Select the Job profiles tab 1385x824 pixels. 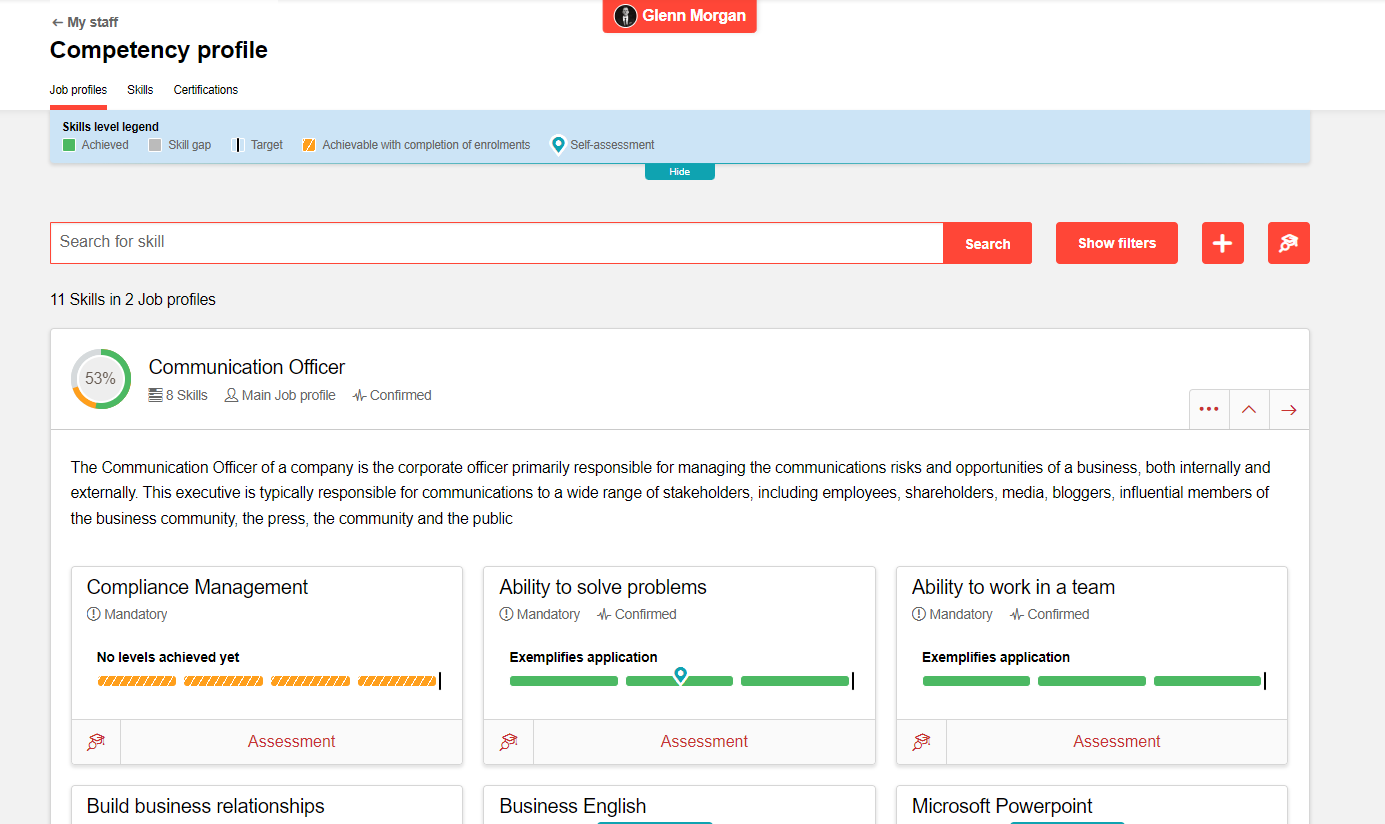pos(78,90)
